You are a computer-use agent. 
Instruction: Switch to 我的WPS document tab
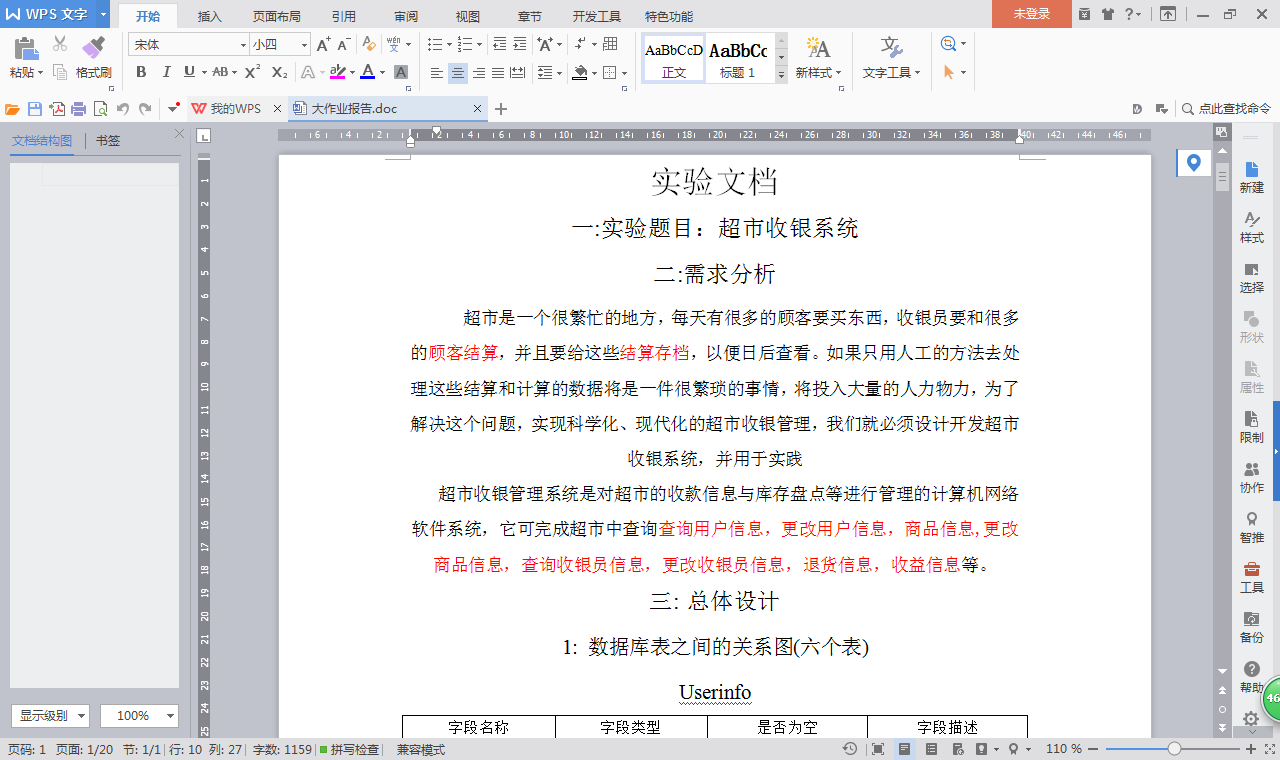(x=235, y=109)
